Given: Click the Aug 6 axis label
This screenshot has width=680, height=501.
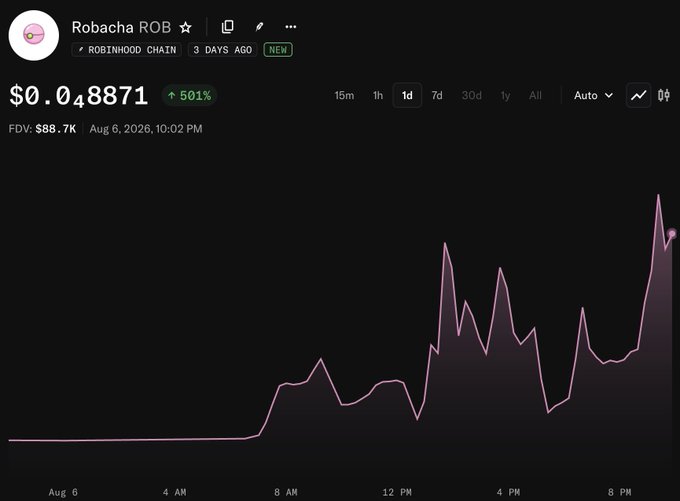Looking at the screenshot, I should pos(63,492).
